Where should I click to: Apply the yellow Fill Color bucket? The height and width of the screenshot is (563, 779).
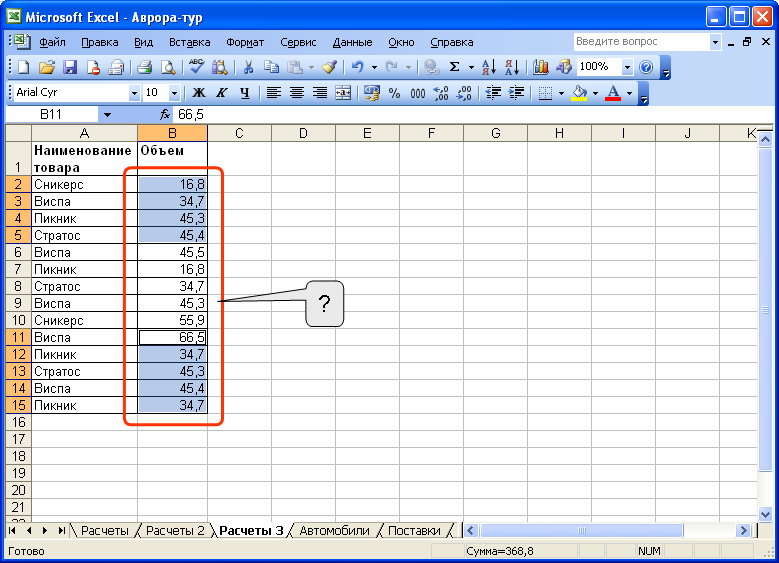[579, 93]
